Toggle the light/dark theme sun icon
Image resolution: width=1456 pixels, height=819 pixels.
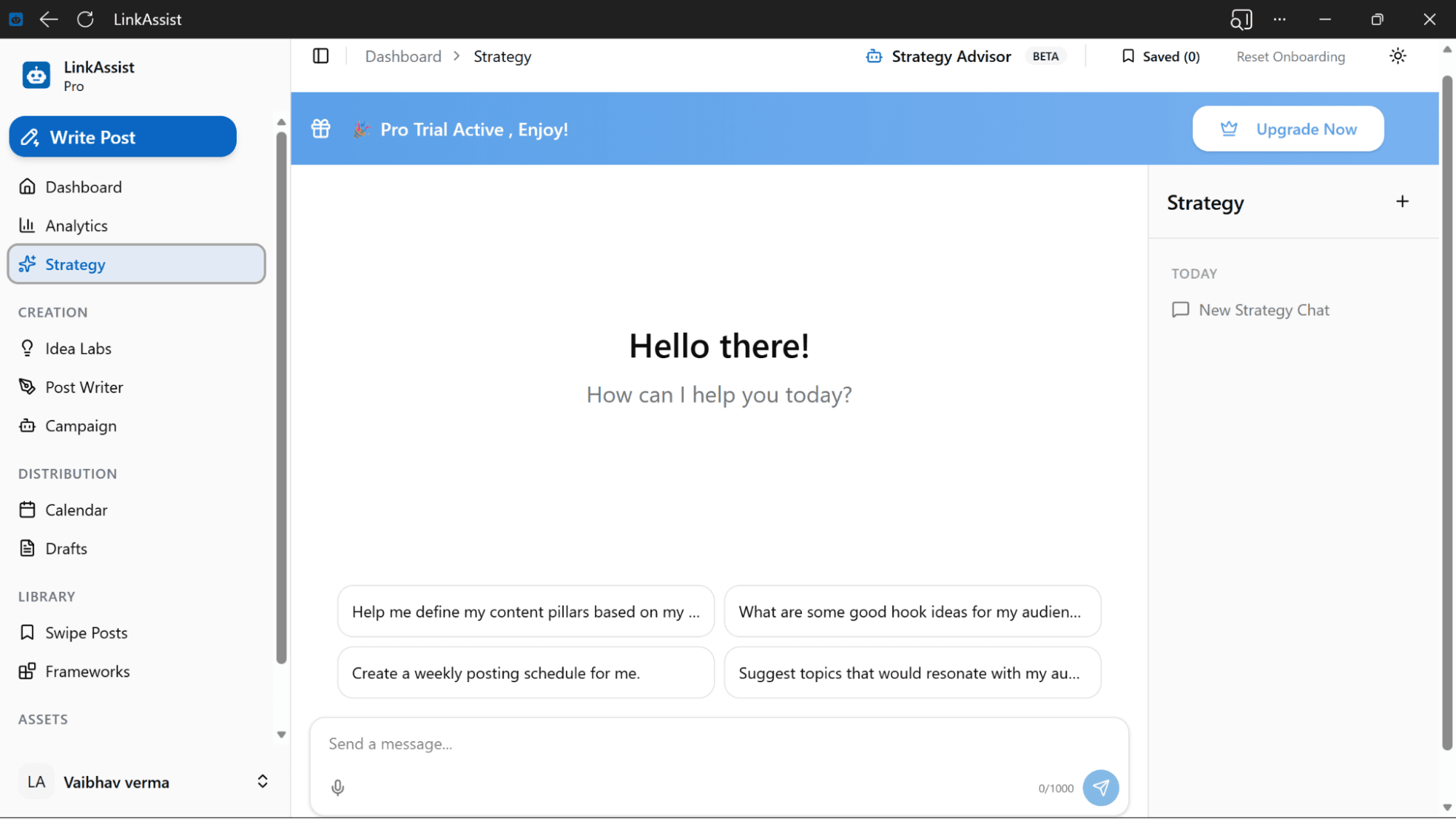pos(1397,56)
